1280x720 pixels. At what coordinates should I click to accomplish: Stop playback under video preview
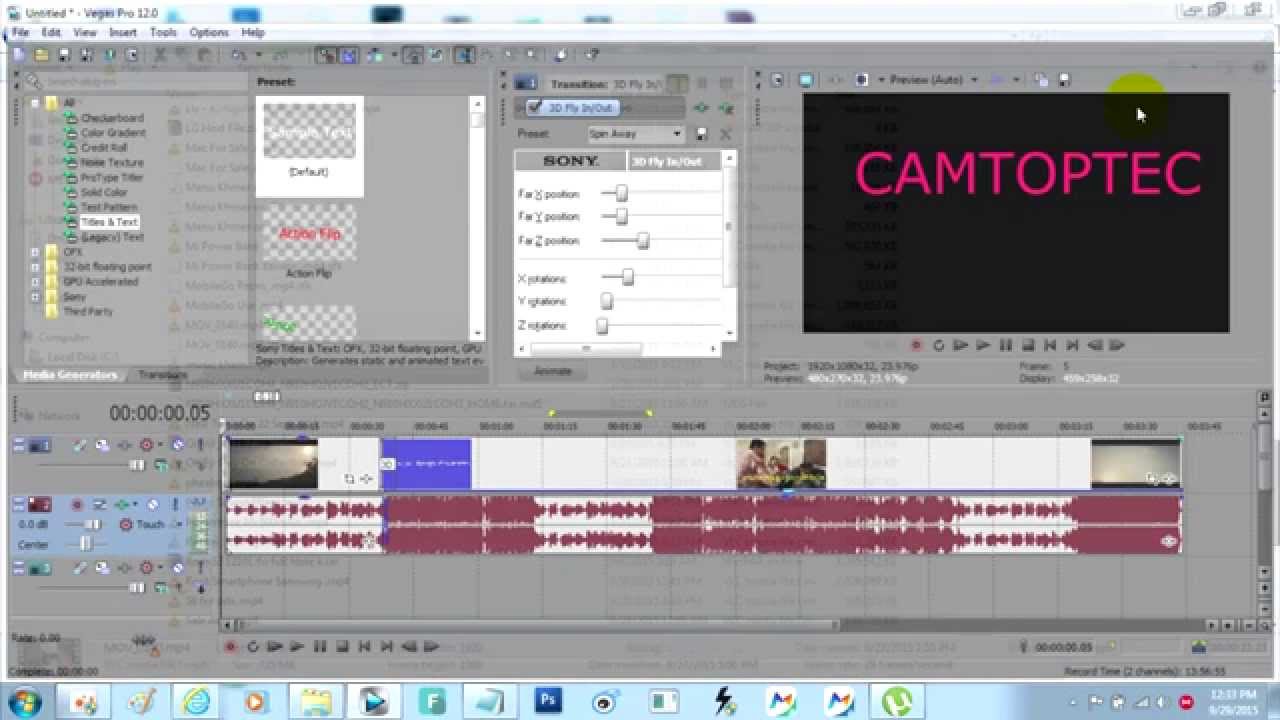pyautogui.click(x=1028, y=345)
